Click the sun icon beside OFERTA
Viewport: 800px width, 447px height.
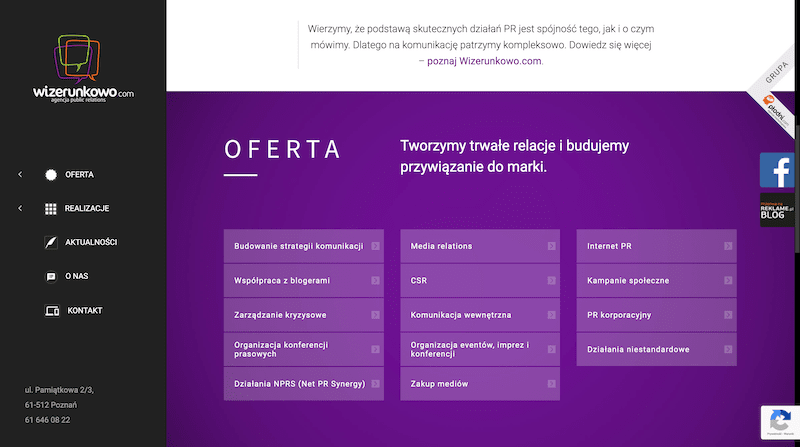click(51, 175)
